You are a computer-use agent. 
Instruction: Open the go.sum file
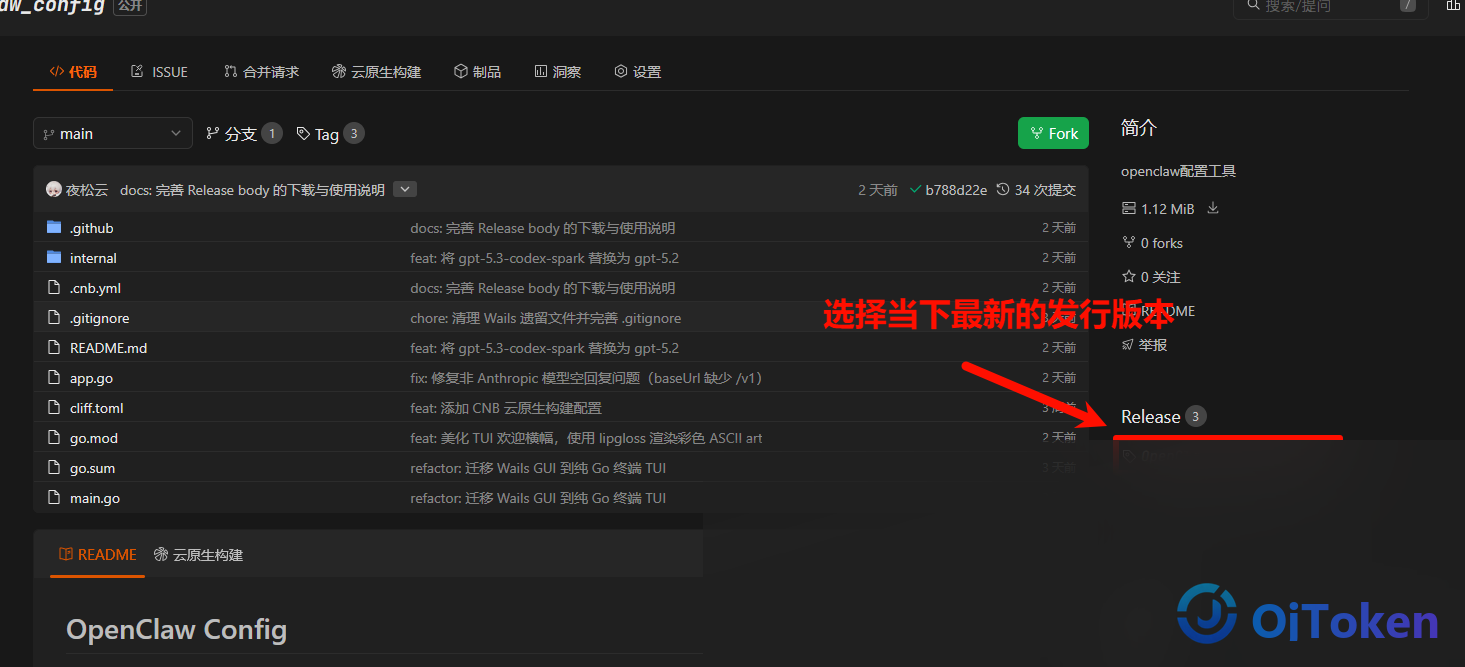(92, 468)
